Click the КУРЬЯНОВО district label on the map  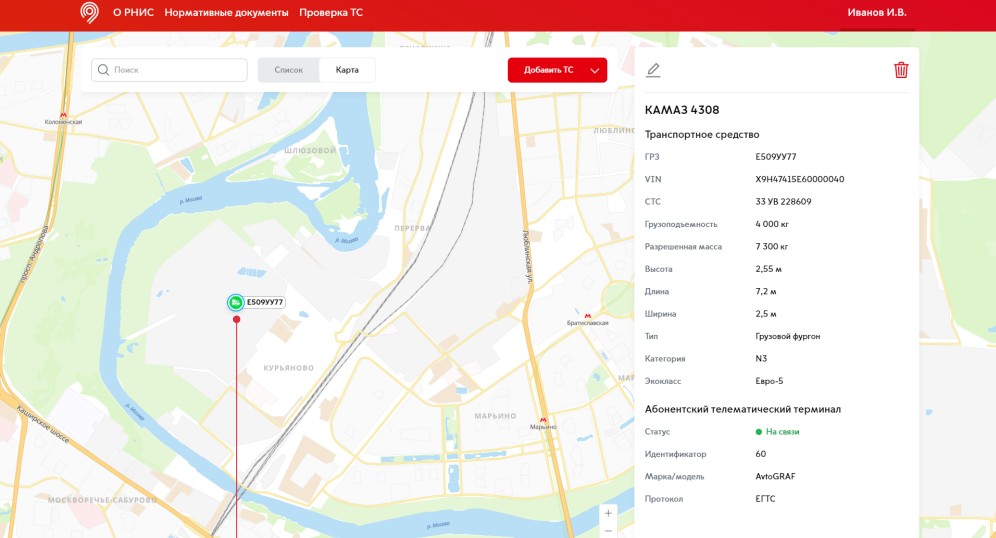[x=288, y=368]
